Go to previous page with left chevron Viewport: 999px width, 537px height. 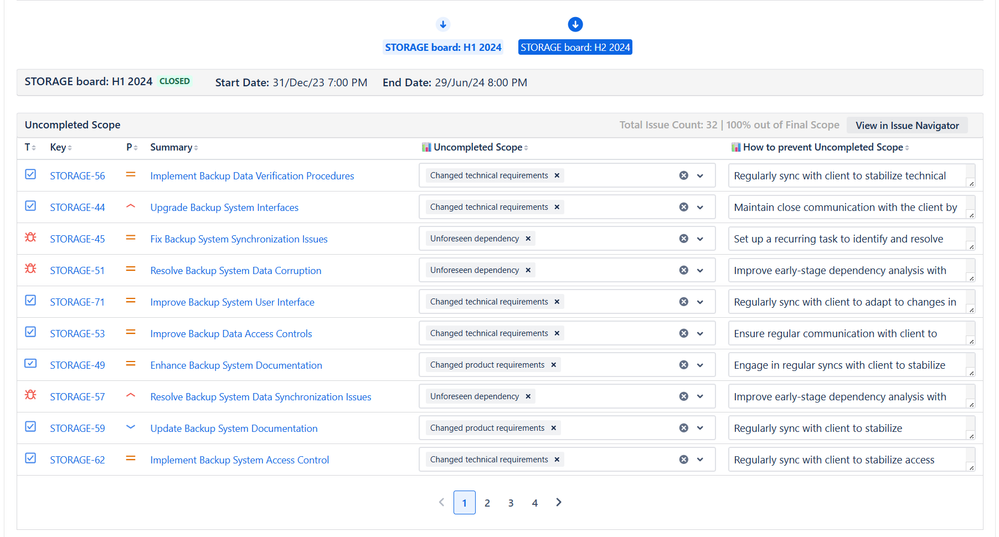pyautogui.click(x=441, y=502)
